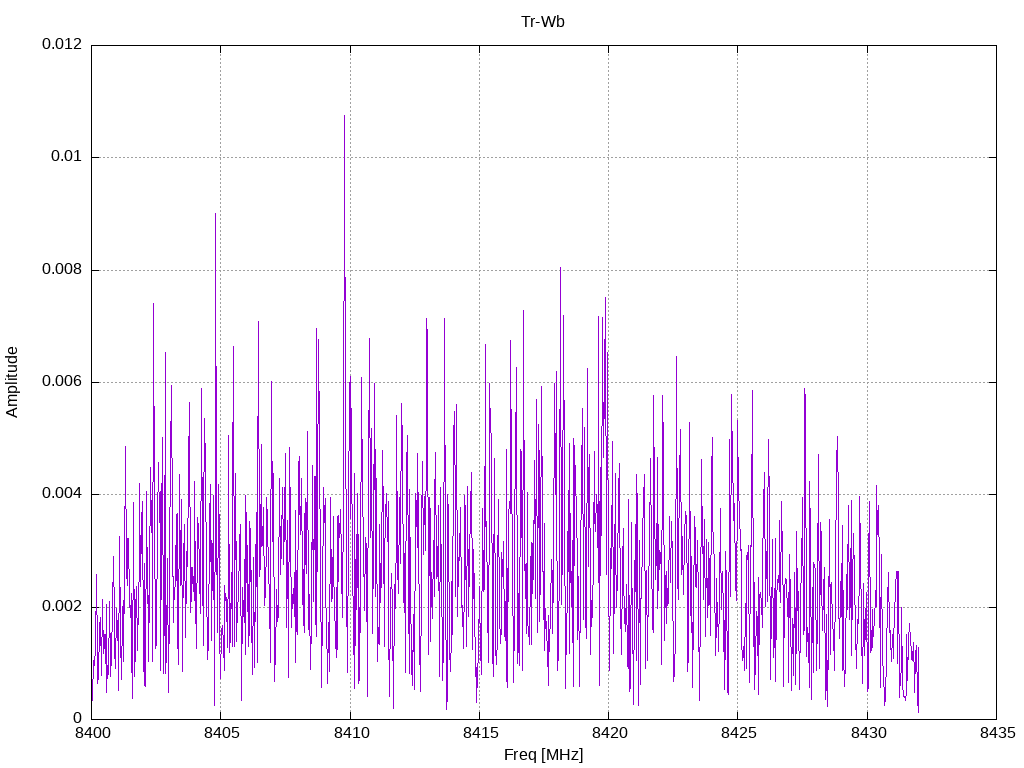Click the 8420 x-axis tick label

click(609, 733)
